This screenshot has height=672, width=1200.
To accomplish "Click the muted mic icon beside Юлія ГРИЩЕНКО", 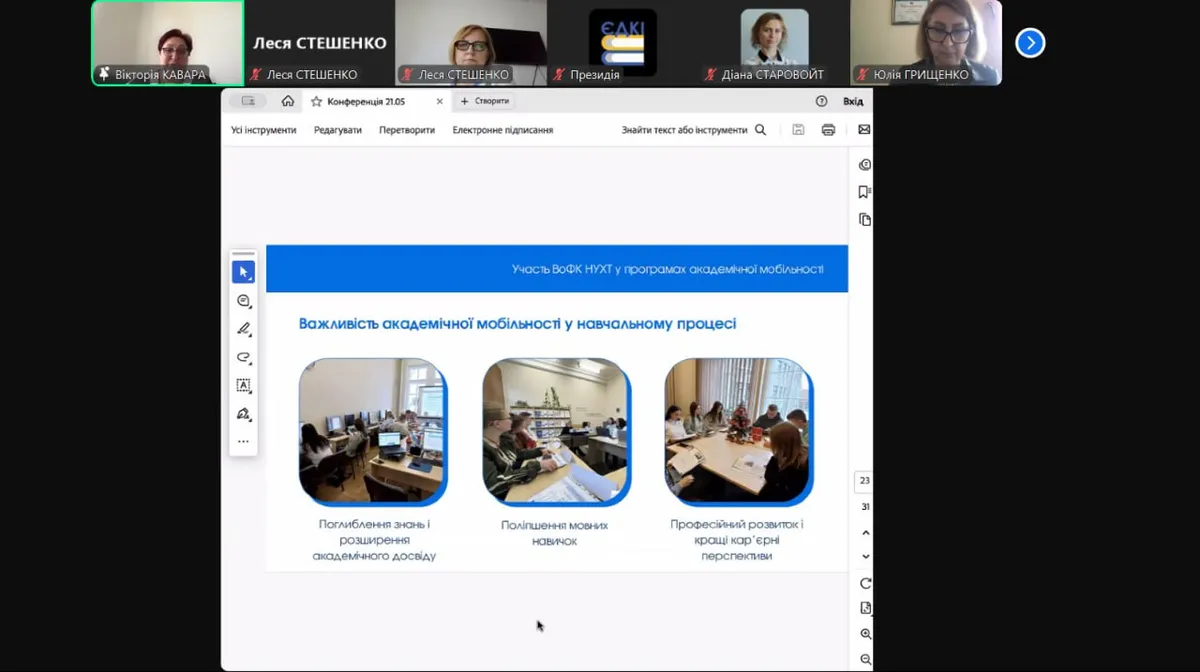I will pyautogui.click(x=863, y=74).
